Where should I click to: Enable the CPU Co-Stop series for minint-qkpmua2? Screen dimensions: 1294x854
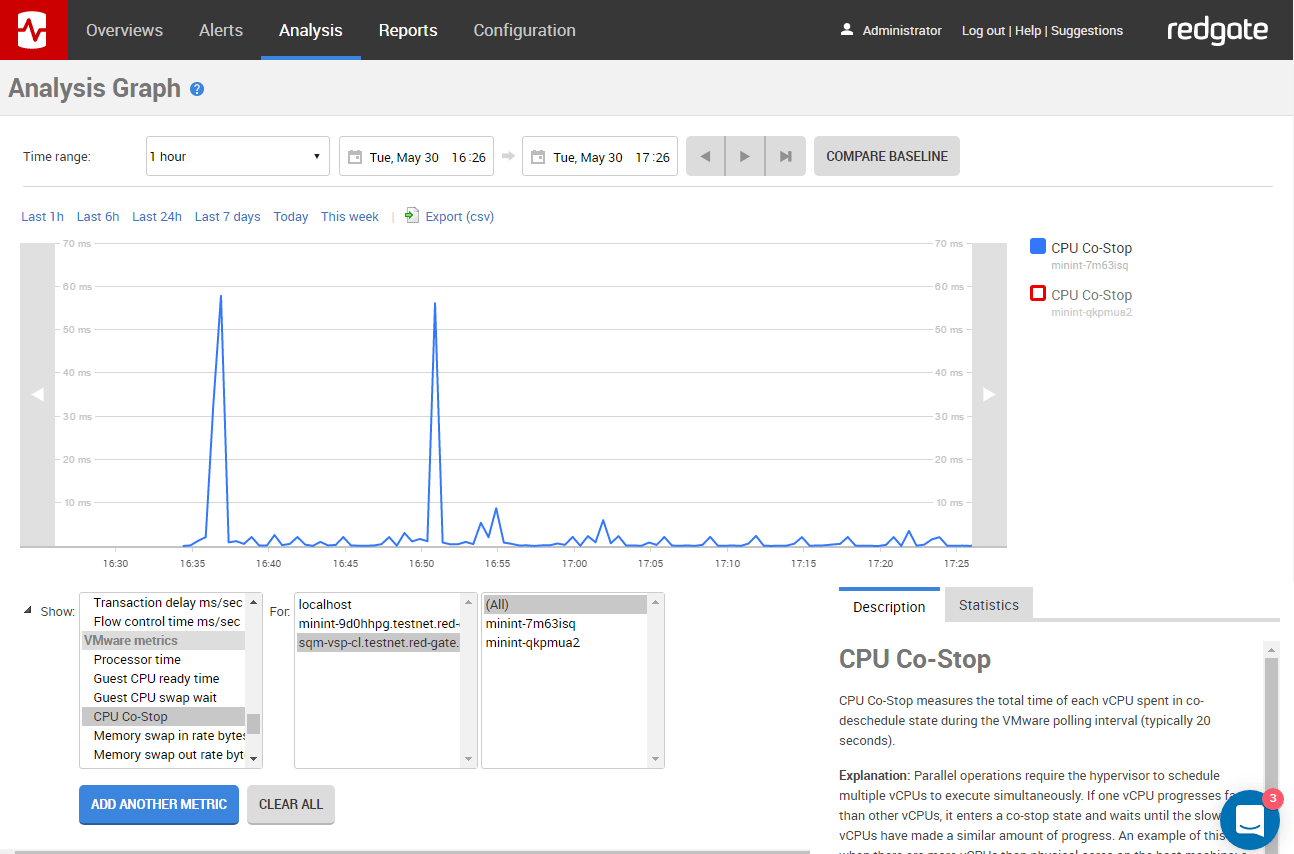[1037, 293]
